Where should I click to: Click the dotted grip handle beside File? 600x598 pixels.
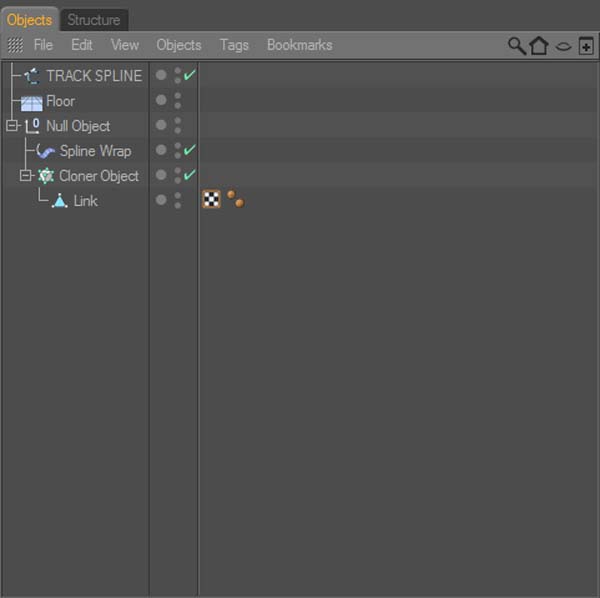(x=15, y=46)
